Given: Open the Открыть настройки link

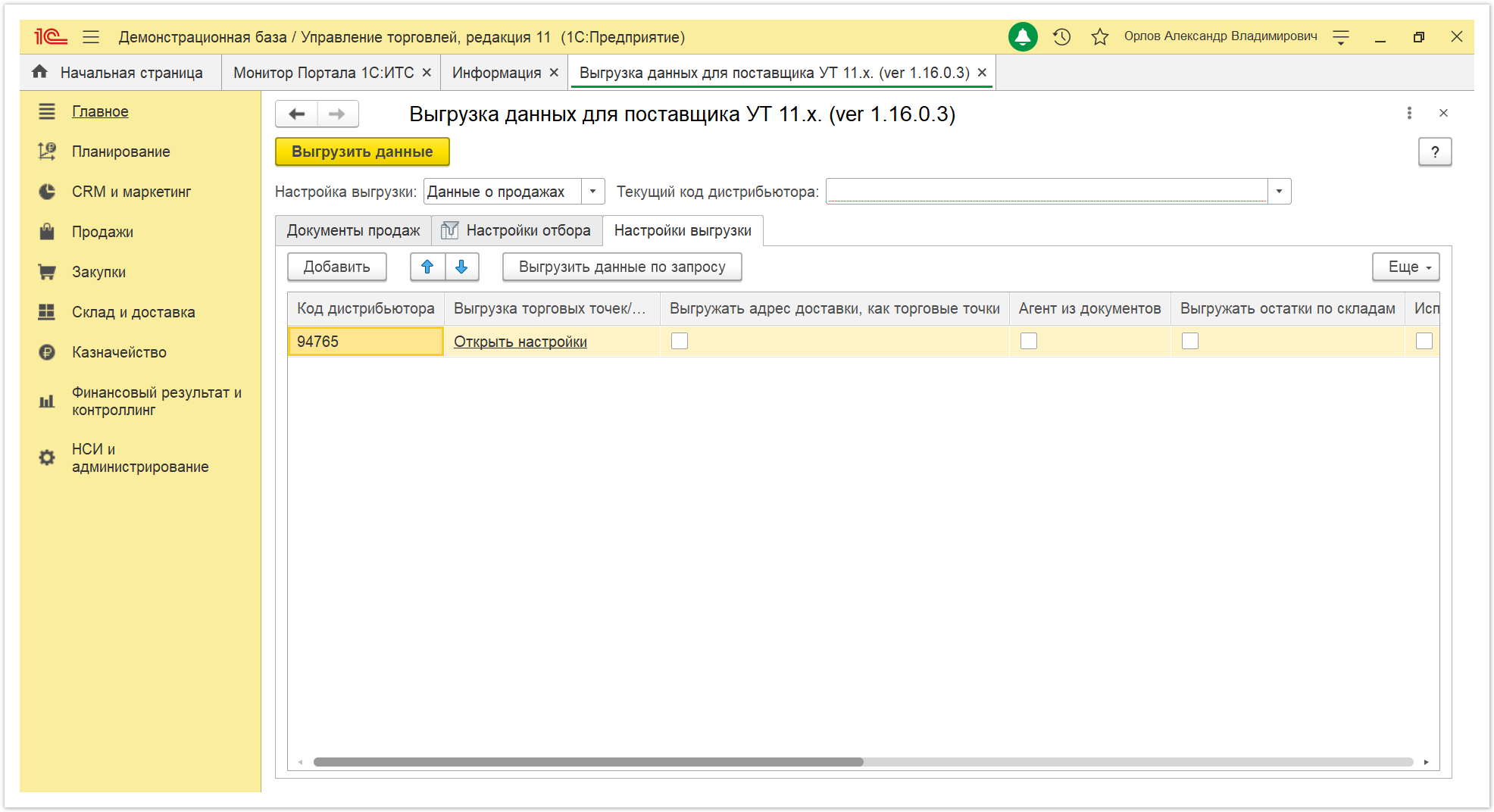Looking at the screenshot, I should pos(520,342).
